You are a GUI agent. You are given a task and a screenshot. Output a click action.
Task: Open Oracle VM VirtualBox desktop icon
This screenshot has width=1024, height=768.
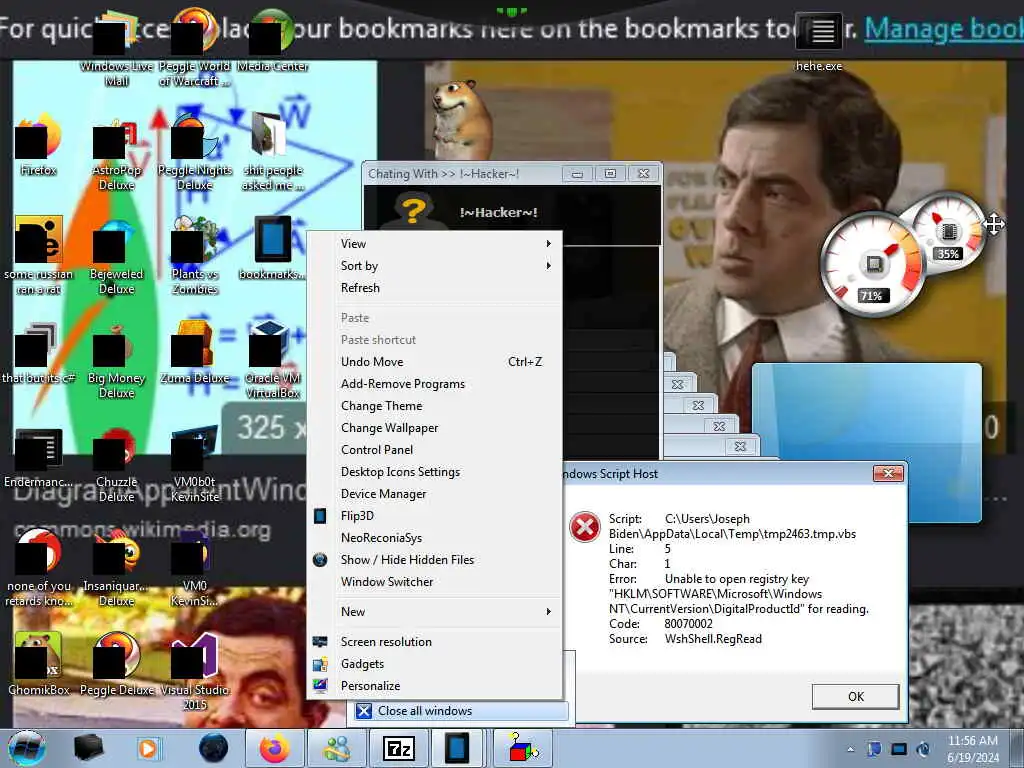[272, 360]
